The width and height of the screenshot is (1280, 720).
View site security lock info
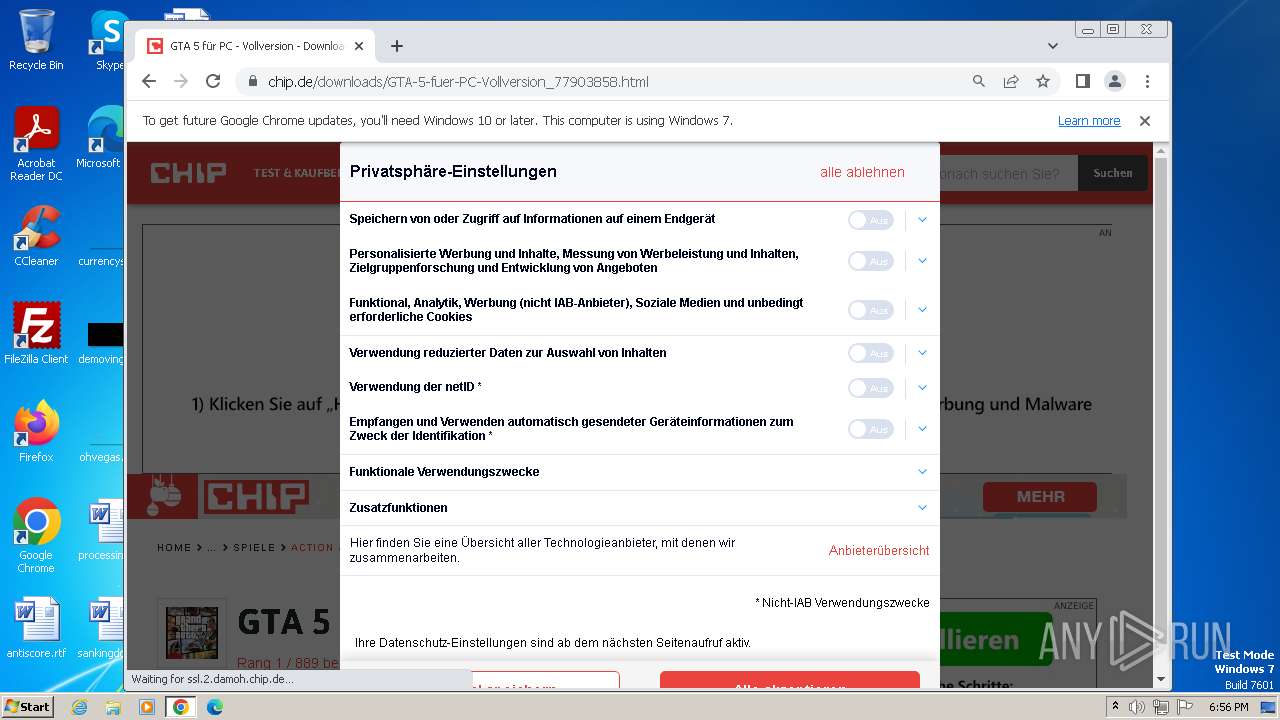[x=253, y=82]
